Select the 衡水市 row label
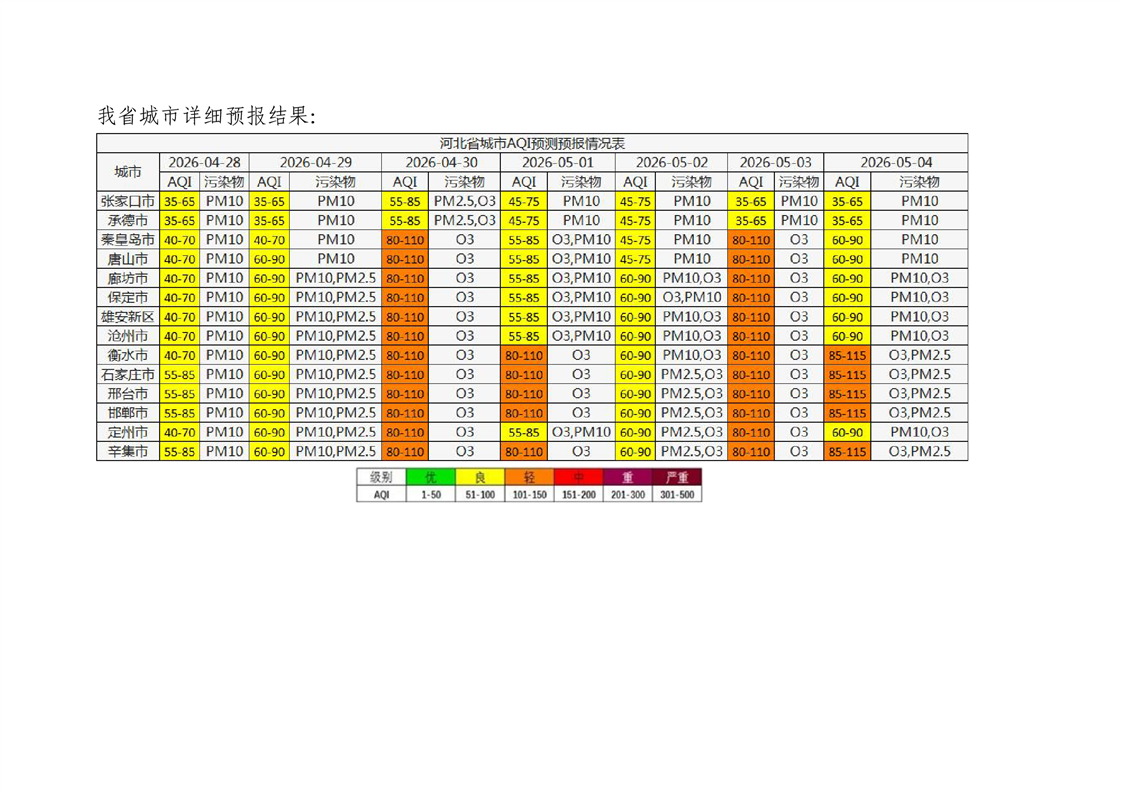Image resolution: width=1123 pixels, height=794 pixels. (128, 355)
